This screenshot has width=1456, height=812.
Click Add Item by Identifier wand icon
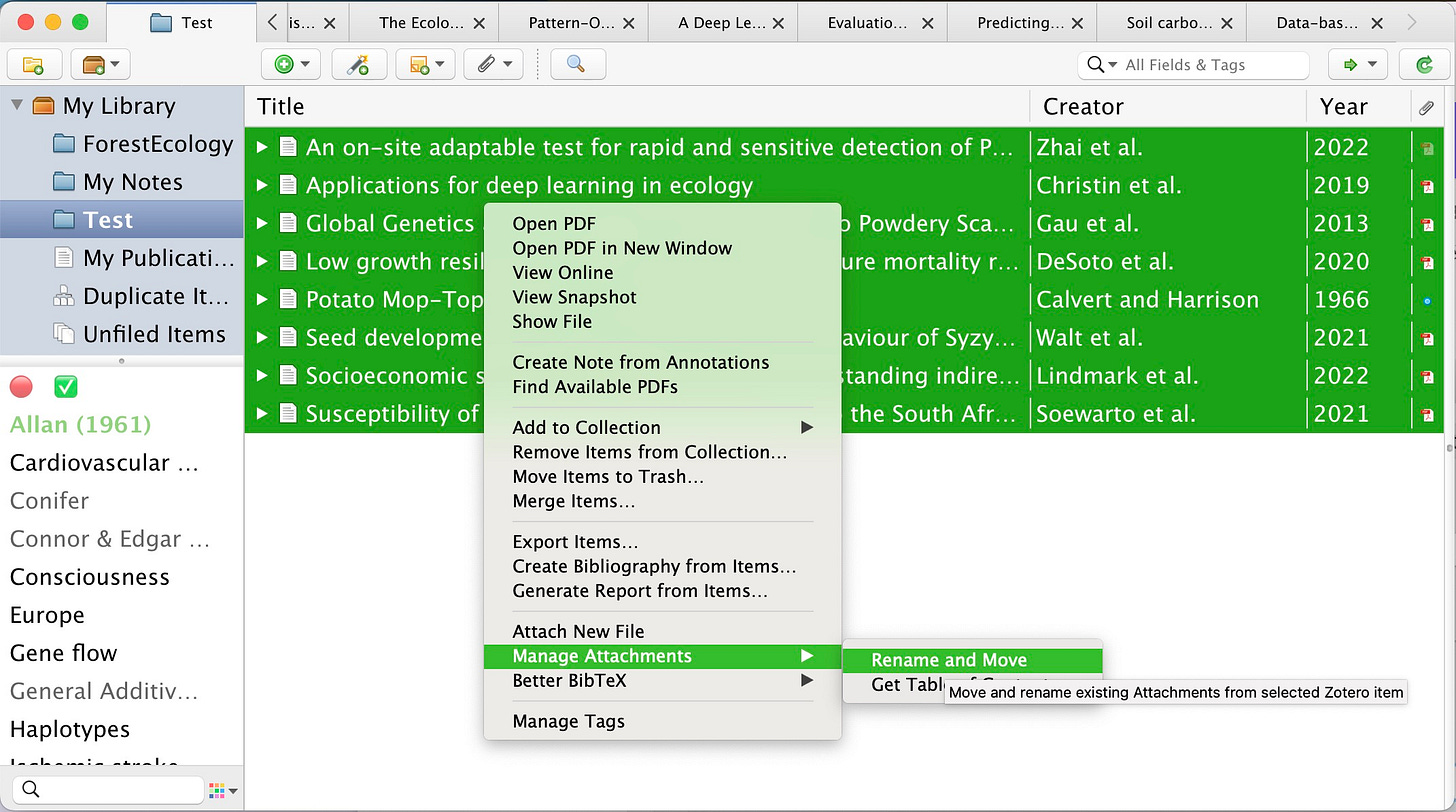click(358, 65)
